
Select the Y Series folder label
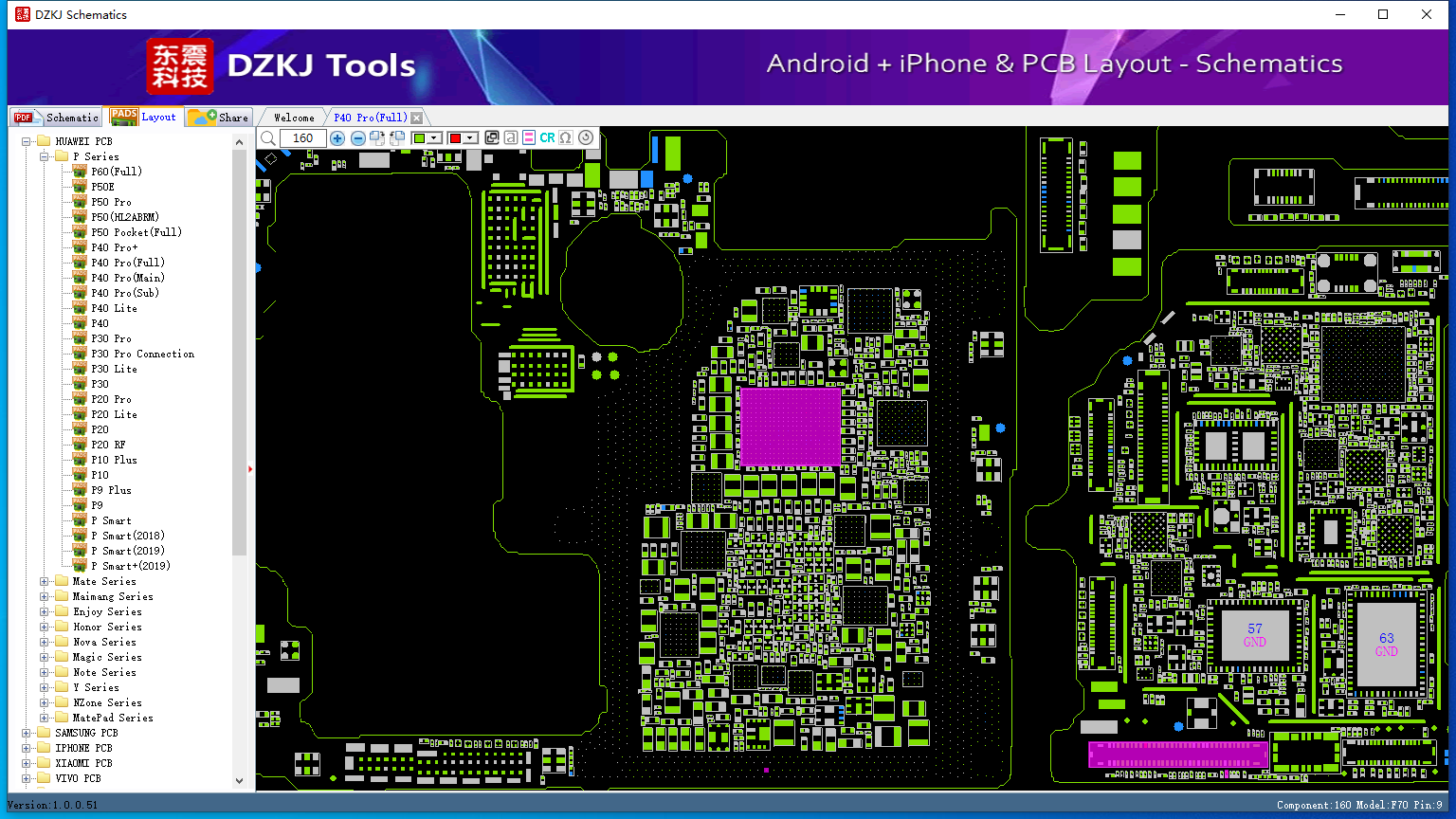(96, 687)
